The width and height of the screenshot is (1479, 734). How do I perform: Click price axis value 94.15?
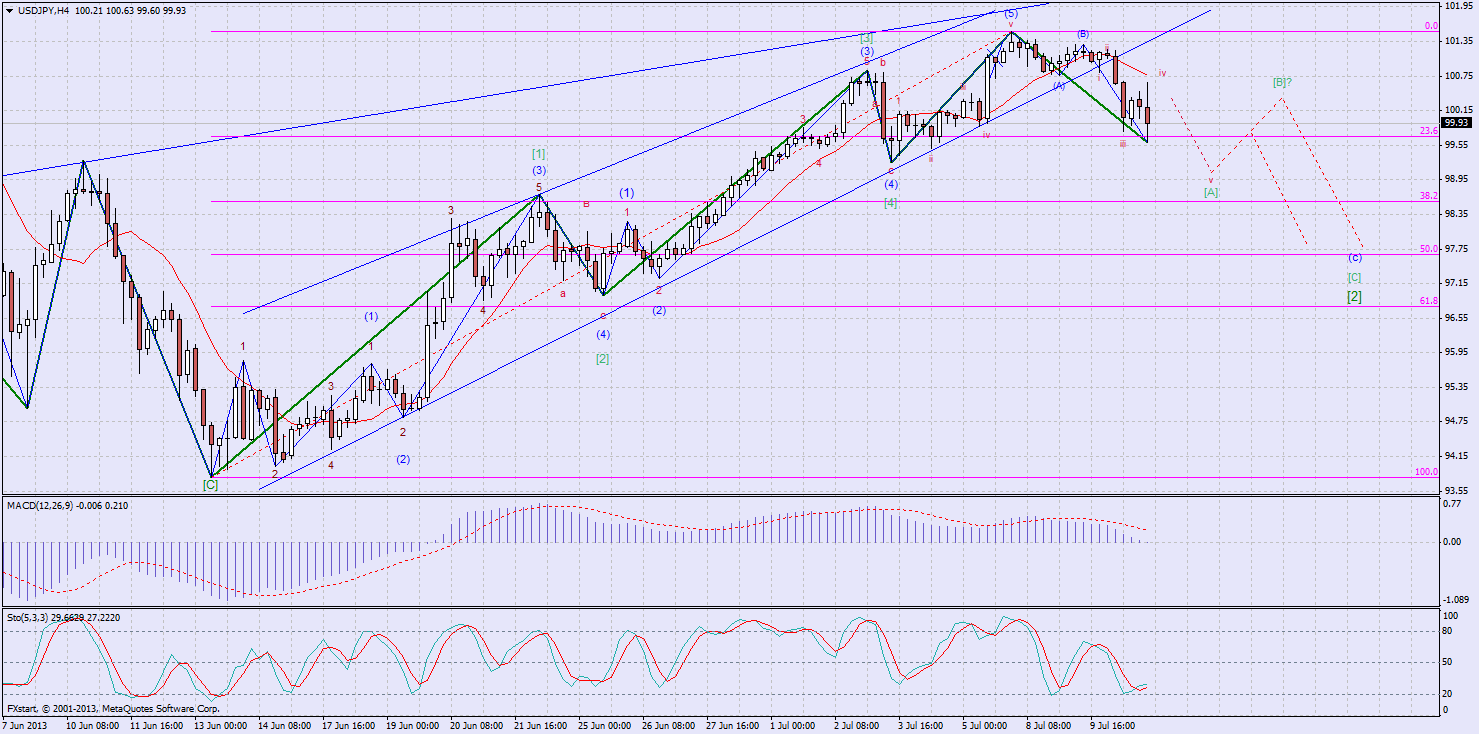point(1457,456)
